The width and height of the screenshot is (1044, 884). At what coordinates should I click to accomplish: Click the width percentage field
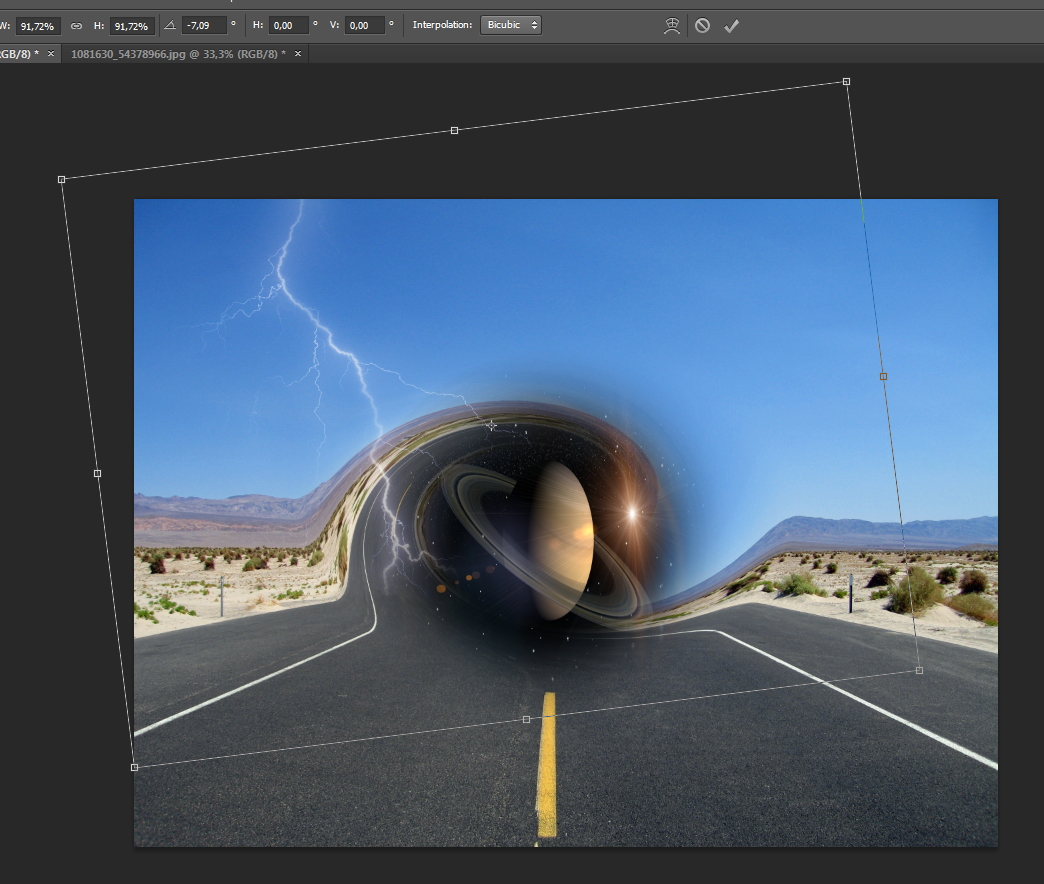tap(37, 25)
